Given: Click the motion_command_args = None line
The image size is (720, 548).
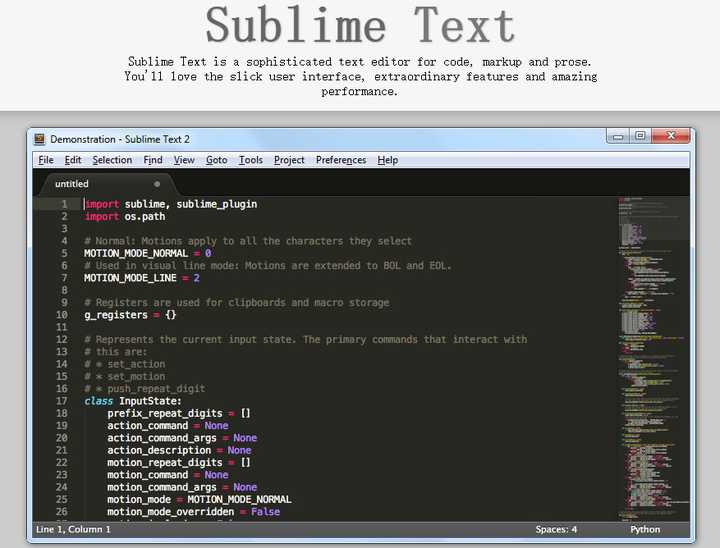Looking at the screenshot, I should click(x=182, y=487).
